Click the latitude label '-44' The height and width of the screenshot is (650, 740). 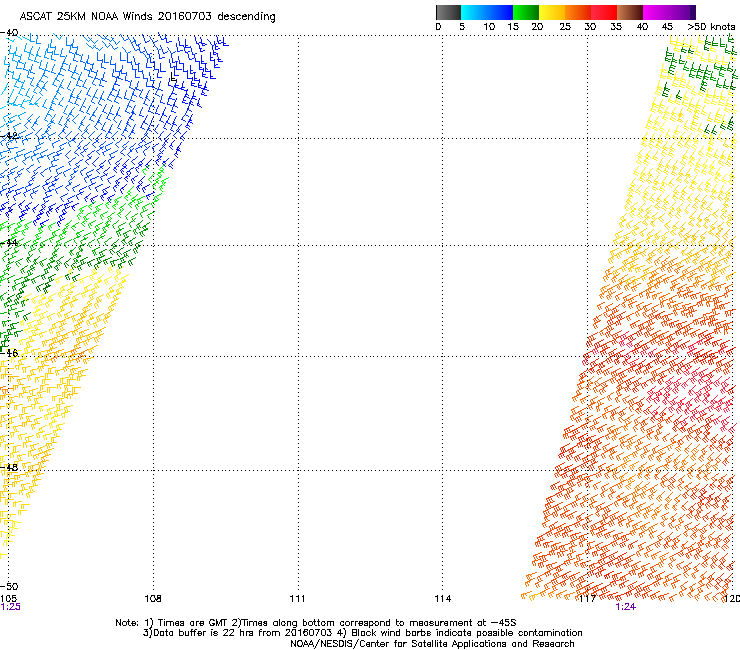[9, 243]
